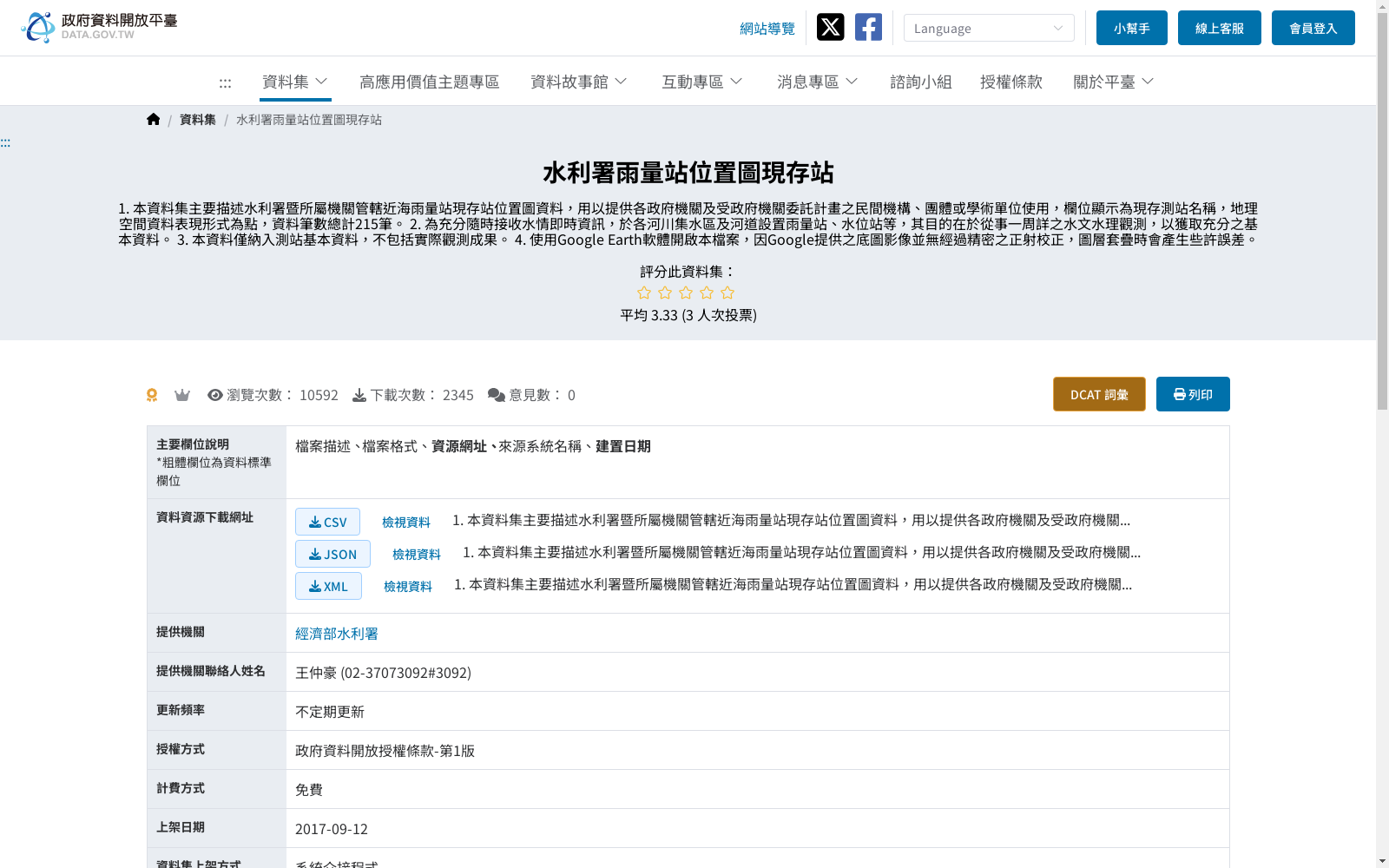Click the 列印 print button
This screenshot has width=1389, height=868.
1193,394
